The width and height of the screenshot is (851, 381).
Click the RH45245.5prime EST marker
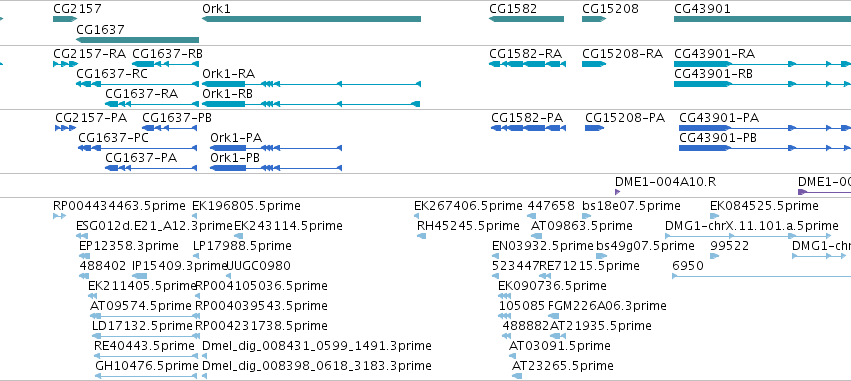click(421, 236)
